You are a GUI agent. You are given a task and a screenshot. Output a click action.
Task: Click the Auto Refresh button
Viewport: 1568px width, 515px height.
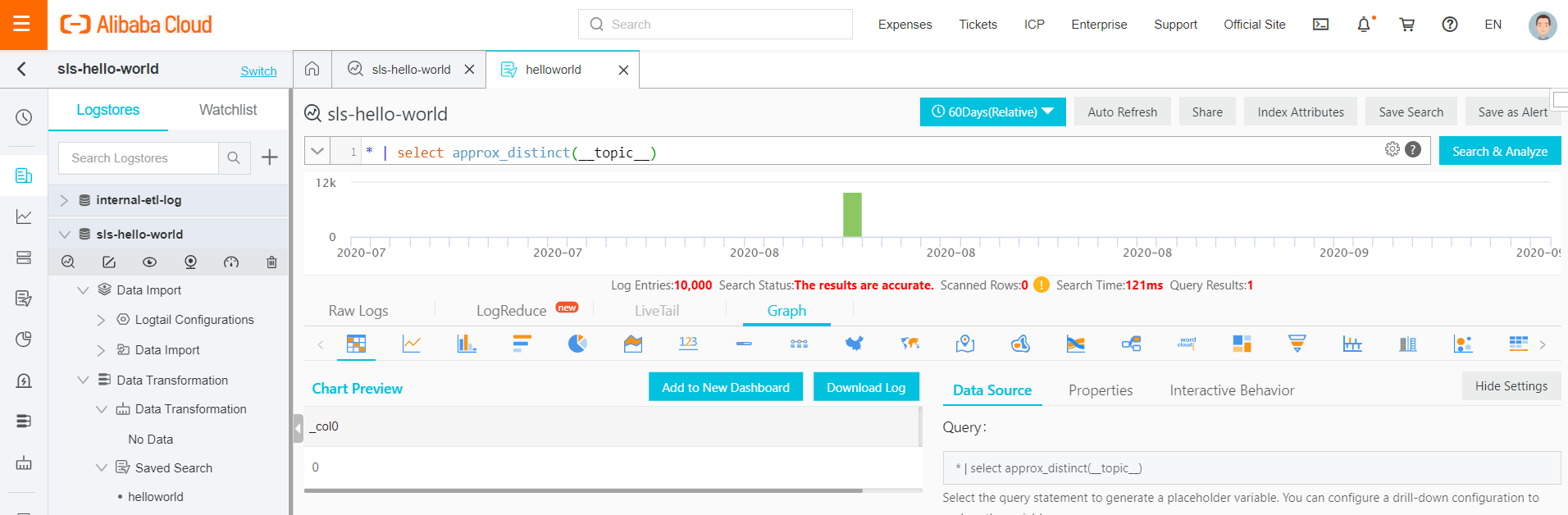coord(1122,112)
